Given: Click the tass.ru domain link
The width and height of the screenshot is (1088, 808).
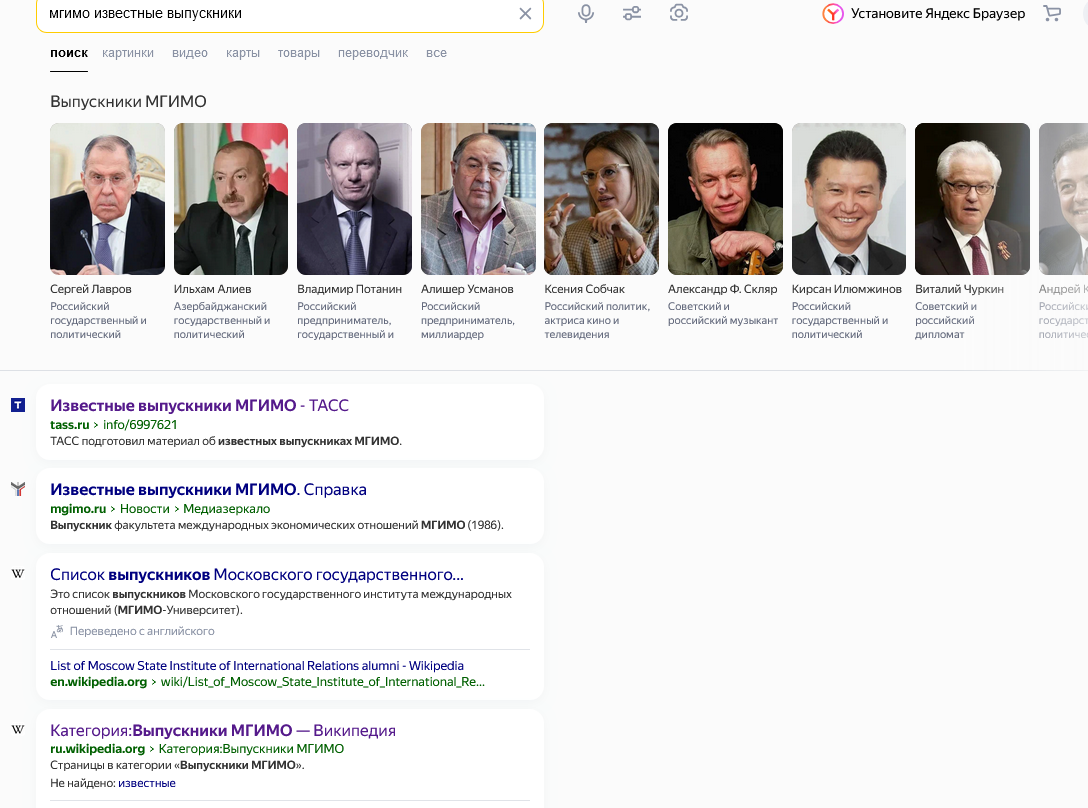Looking at the screenshot, I should 69,425.
